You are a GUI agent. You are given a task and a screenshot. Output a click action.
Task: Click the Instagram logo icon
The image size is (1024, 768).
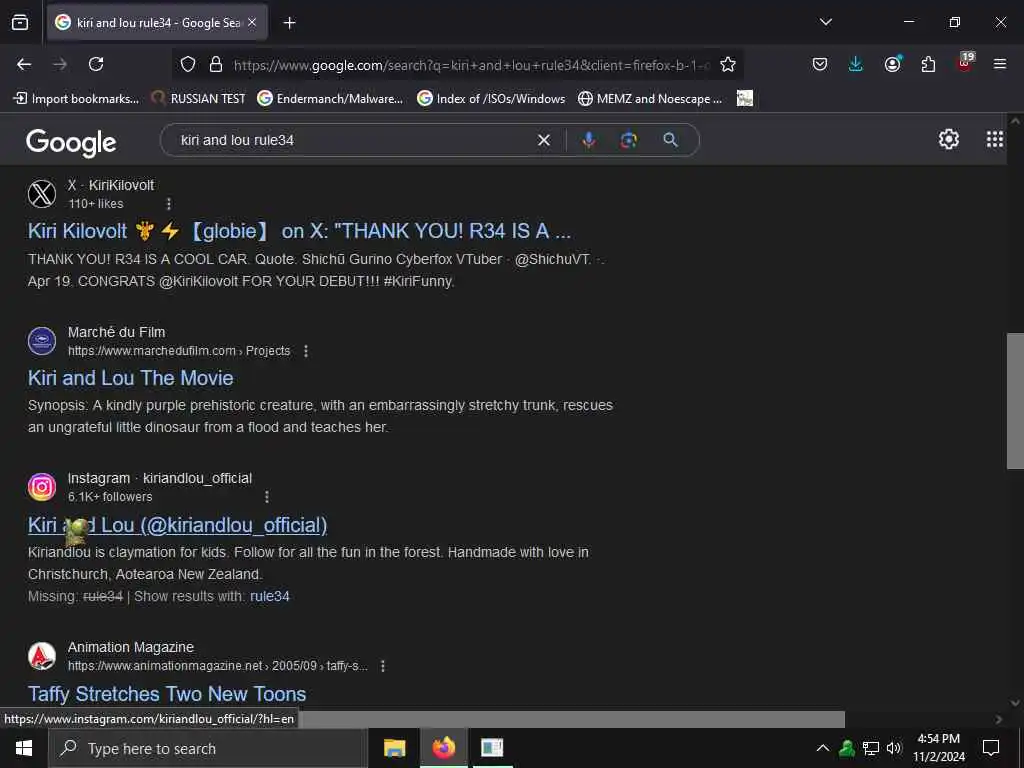click(42, 487)
